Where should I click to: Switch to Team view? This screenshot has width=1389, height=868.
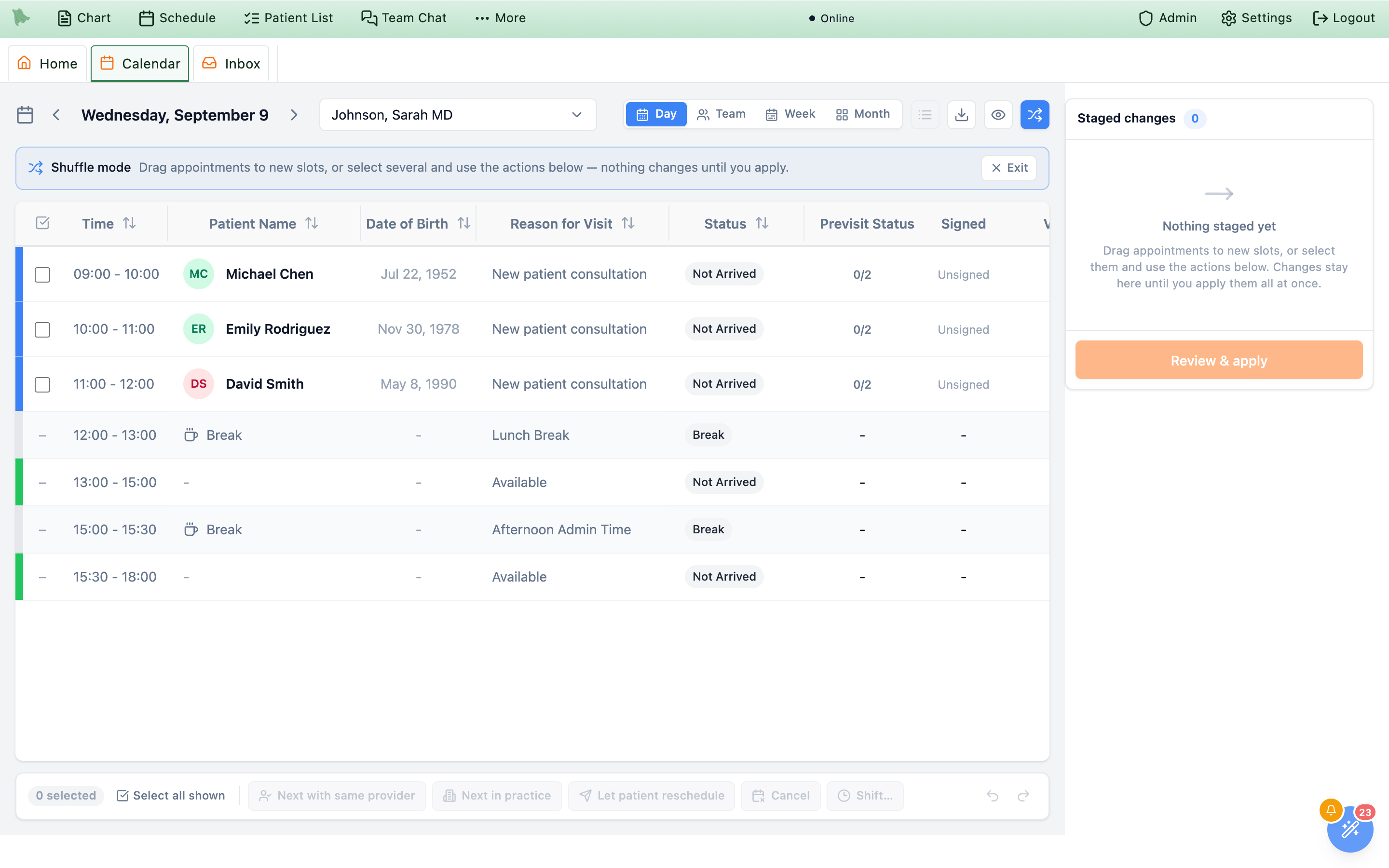click(721, 114)
